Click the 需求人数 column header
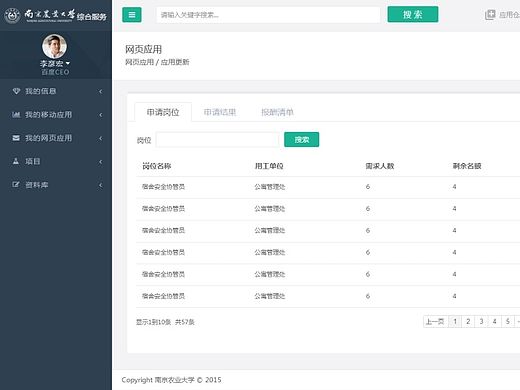The image size is (520, 390). pos(380,166)
